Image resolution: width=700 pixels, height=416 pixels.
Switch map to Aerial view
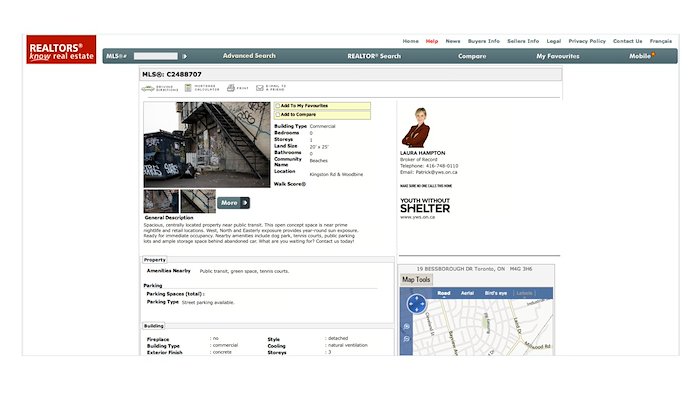468,293
